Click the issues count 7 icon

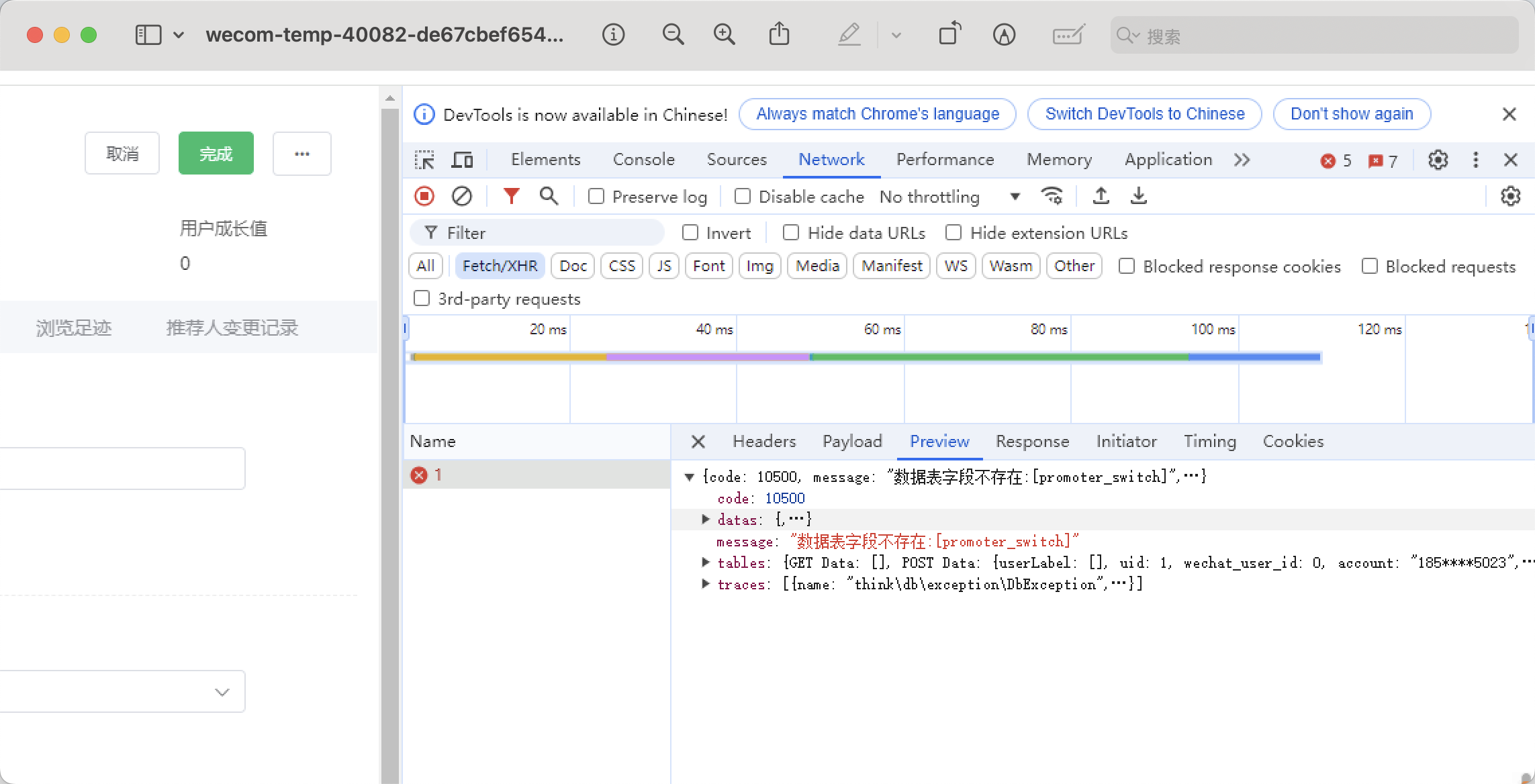pyautogui.click(x=1383, y=161)
